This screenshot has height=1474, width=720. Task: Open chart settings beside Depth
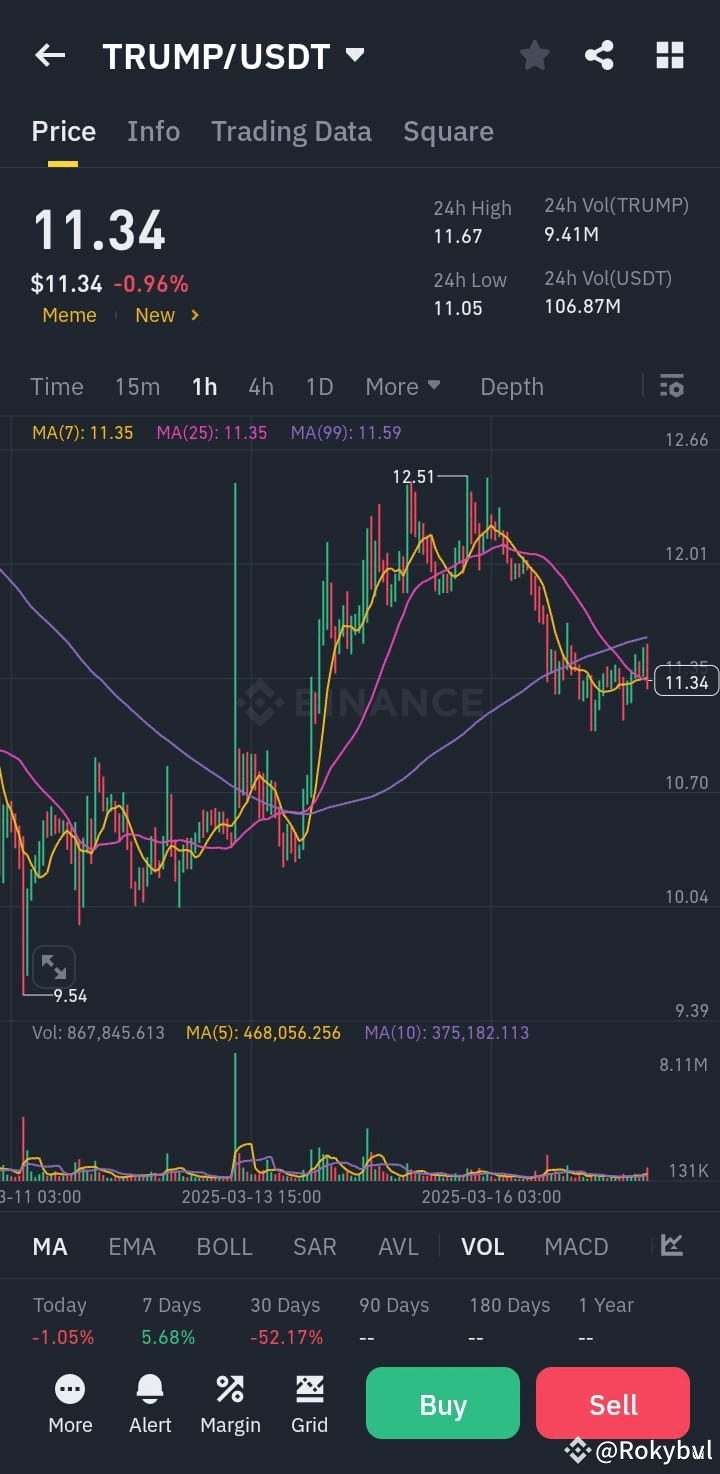click(x=671, y=386)
